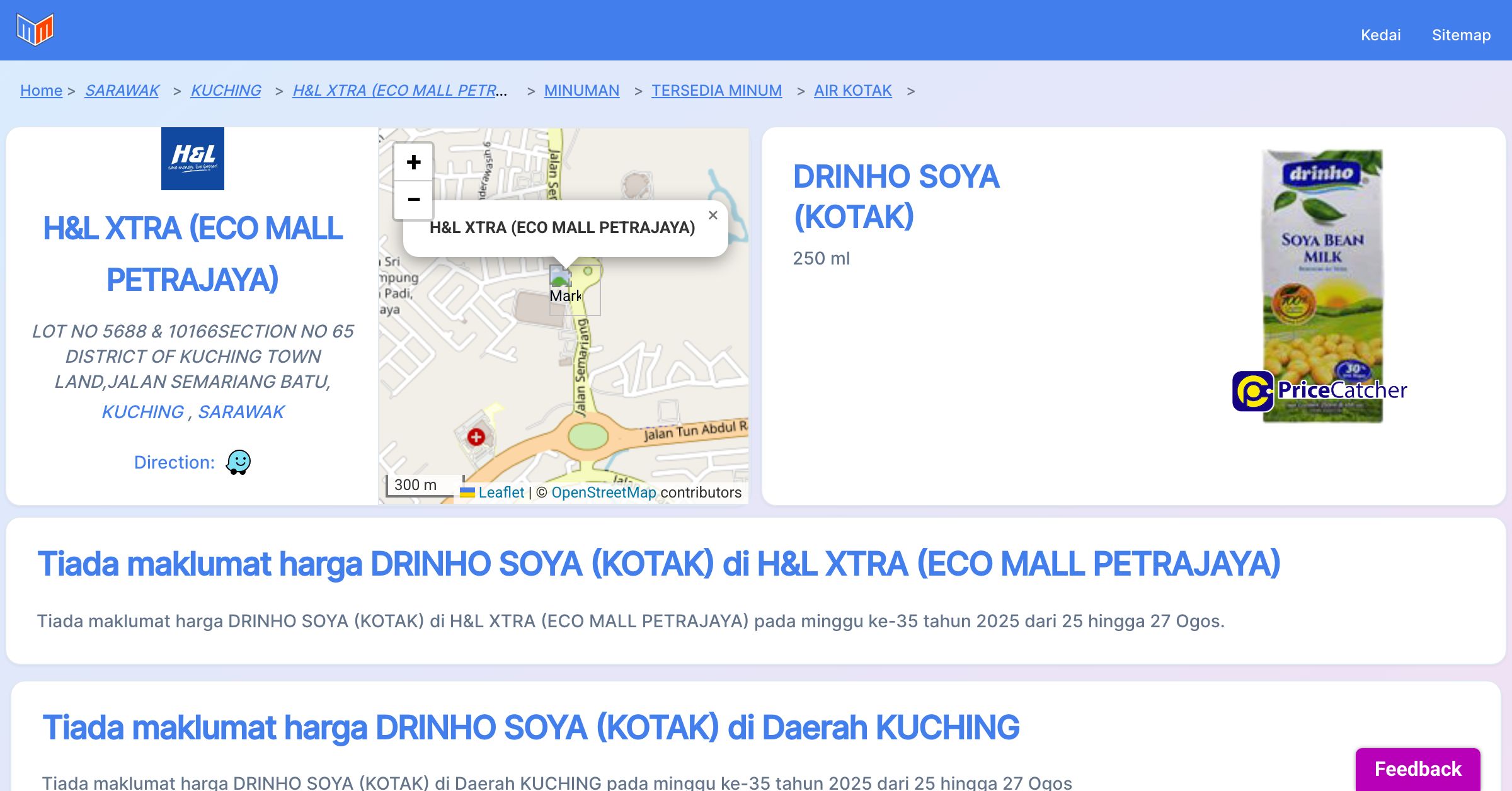This screenshot has width=1512, height=791.
Task: Open the MINUMAN breadcrumb link
Action: click(x=581, y=91)
